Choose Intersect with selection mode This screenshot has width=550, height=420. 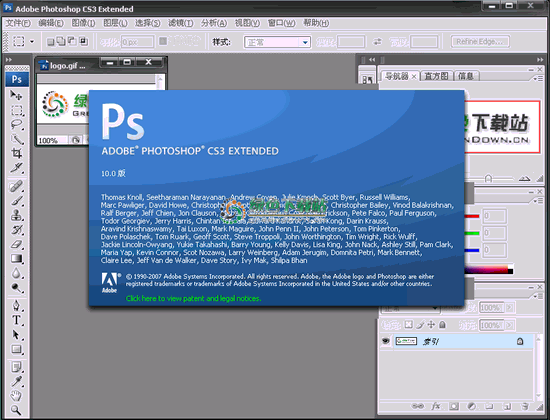coord(83,41)
